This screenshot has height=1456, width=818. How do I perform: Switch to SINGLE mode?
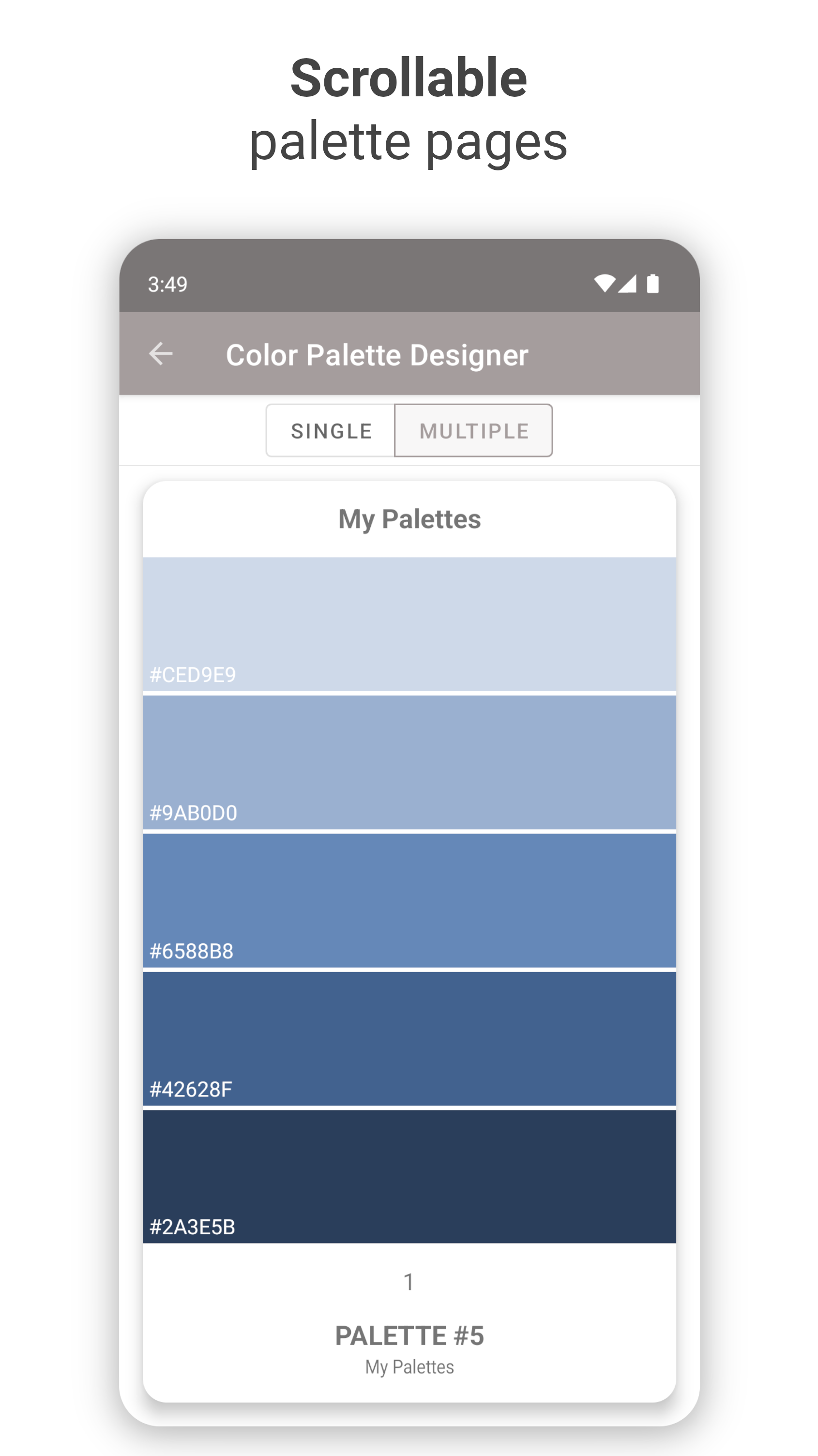click(x=331, y=431)
